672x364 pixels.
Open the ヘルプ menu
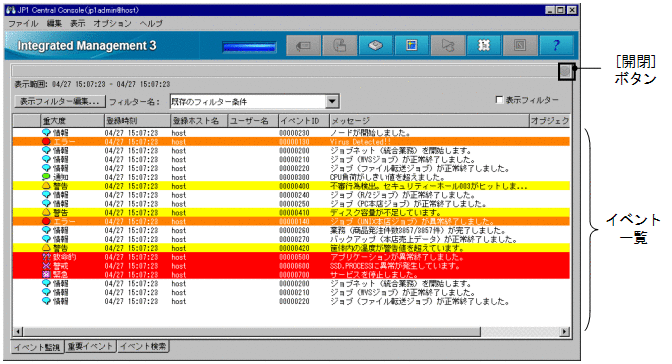tap(151, 24)
